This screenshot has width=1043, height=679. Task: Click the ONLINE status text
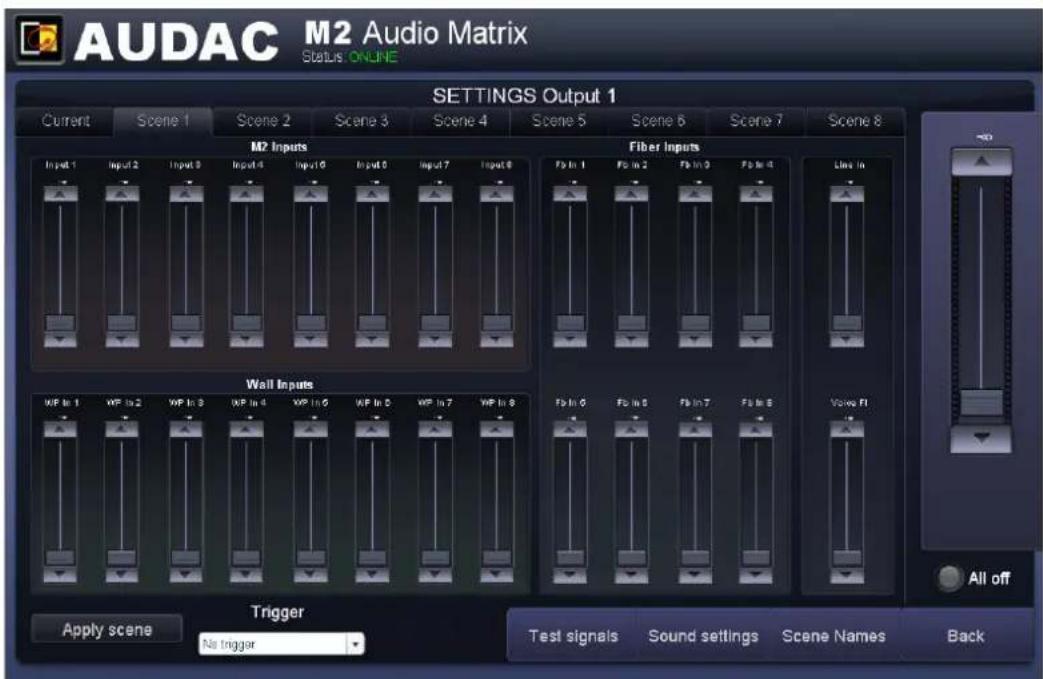373,57
